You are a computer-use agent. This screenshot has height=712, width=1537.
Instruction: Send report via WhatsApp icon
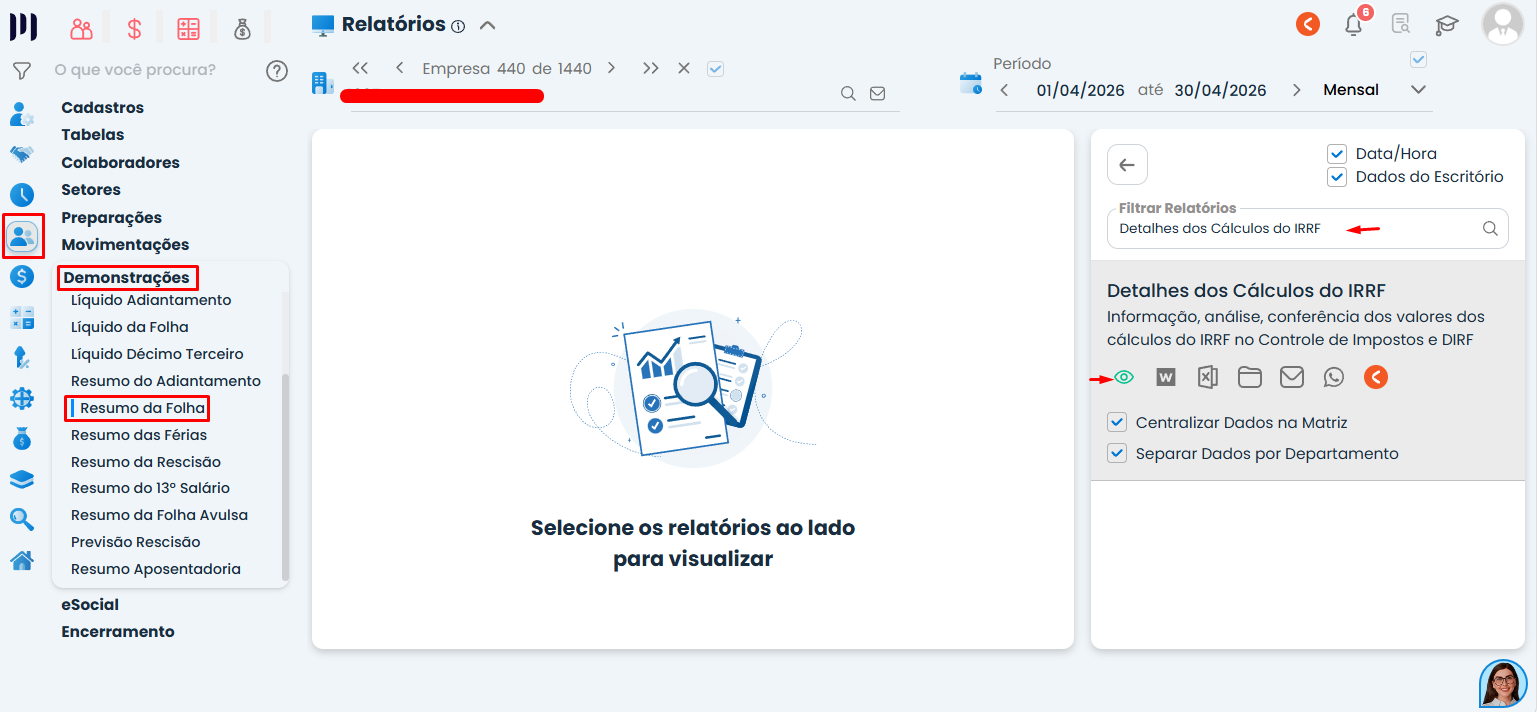click(x=1334, y=377)
